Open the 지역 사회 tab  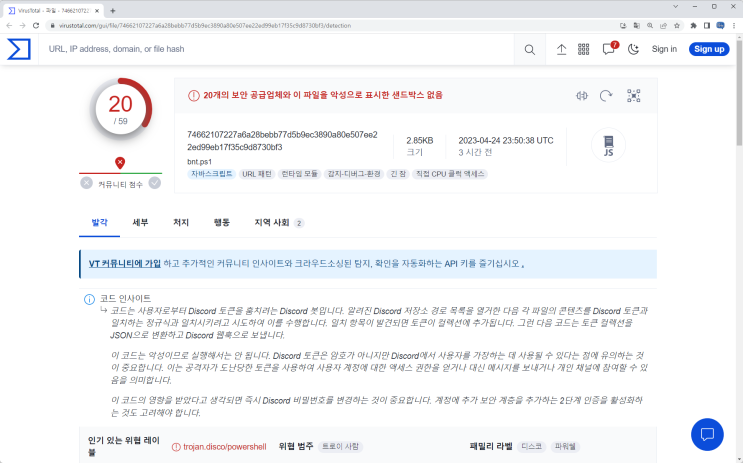click(x=279, y=222)
